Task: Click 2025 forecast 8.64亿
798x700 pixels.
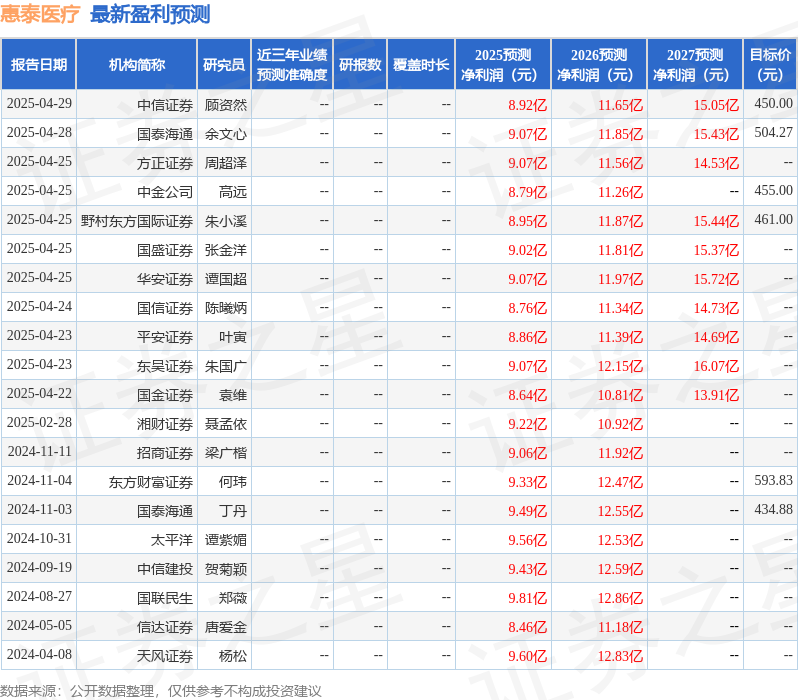Action: point(527,396)
